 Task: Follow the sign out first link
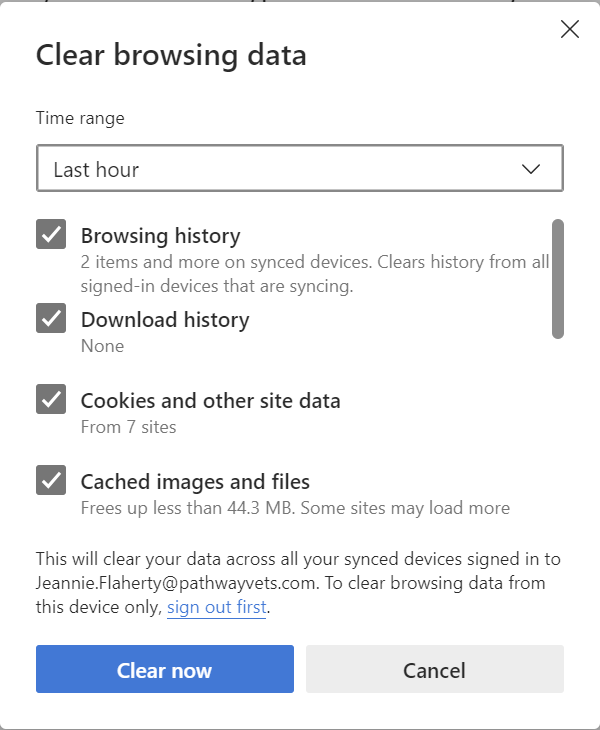[216, 608]
